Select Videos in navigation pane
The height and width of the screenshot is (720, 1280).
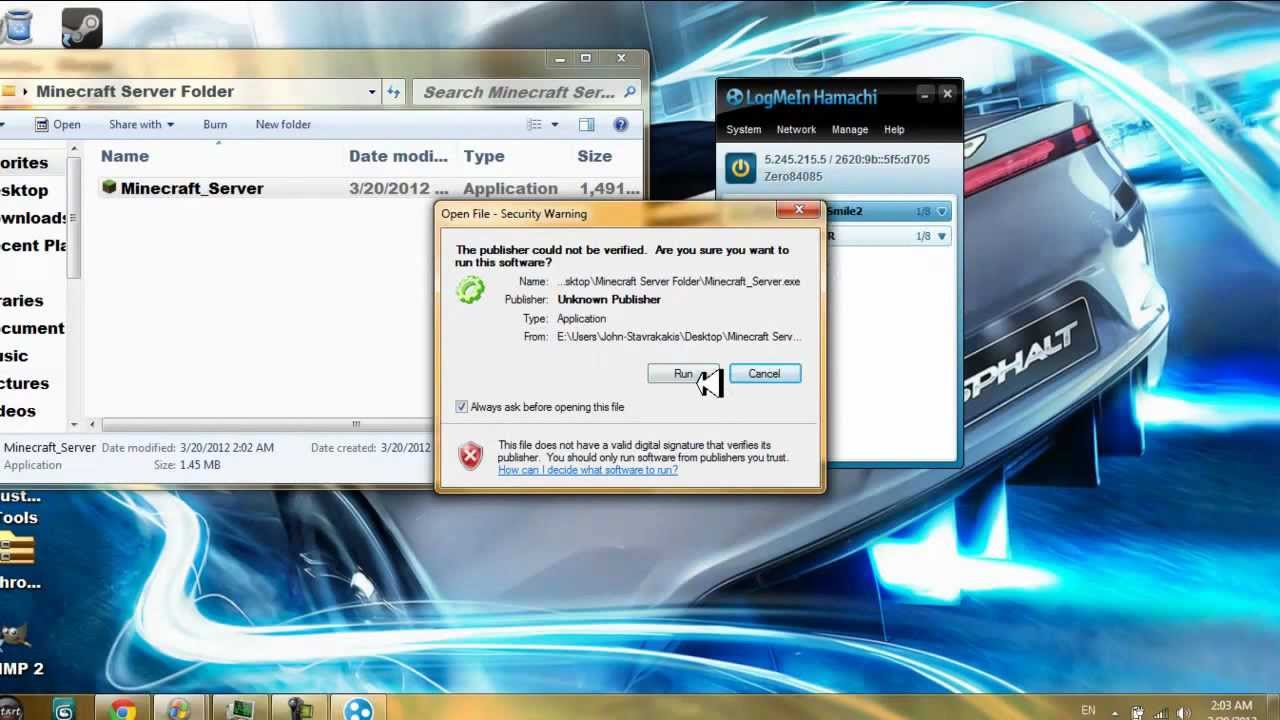(x=18, y=411)
